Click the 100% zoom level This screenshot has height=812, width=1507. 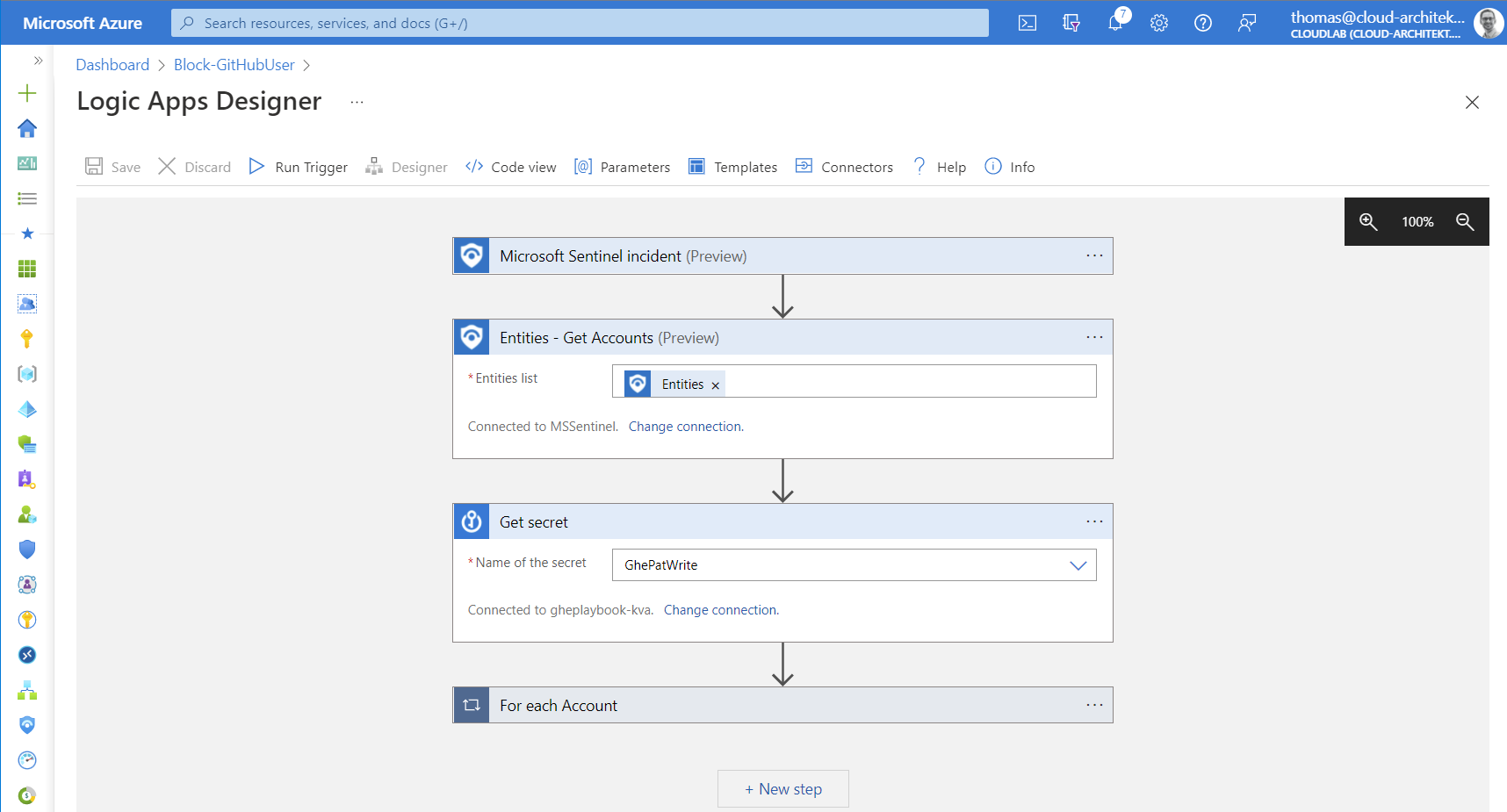(x=1417, y=222)
